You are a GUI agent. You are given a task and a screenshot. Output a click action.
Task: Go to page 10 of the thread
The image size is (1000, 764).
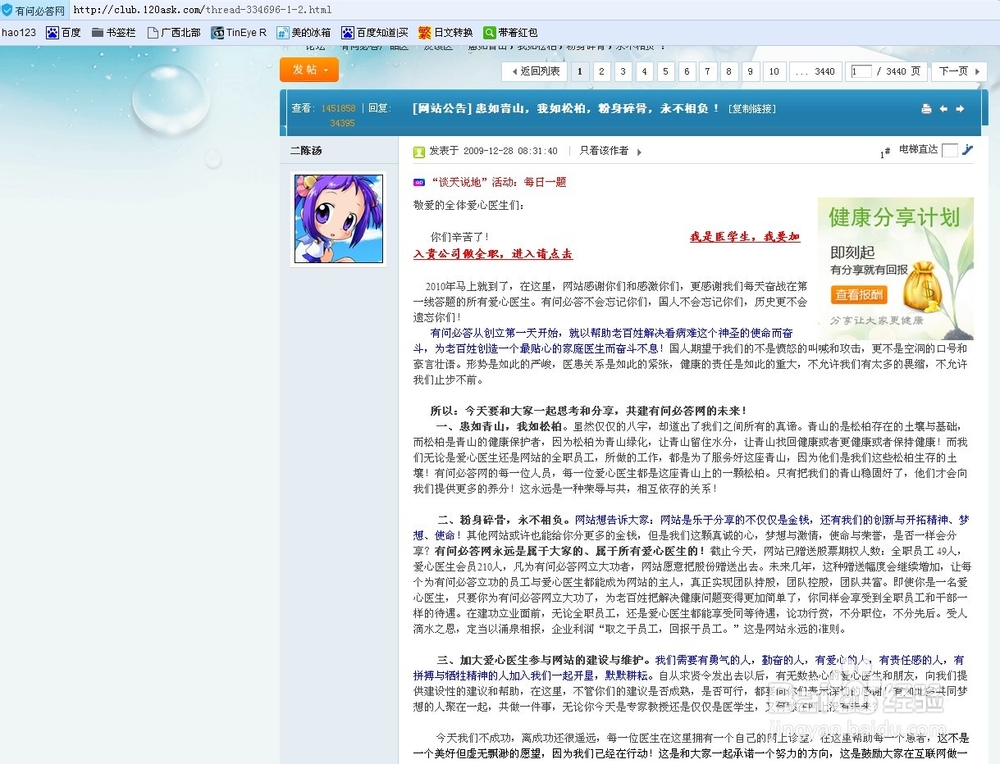774,71
